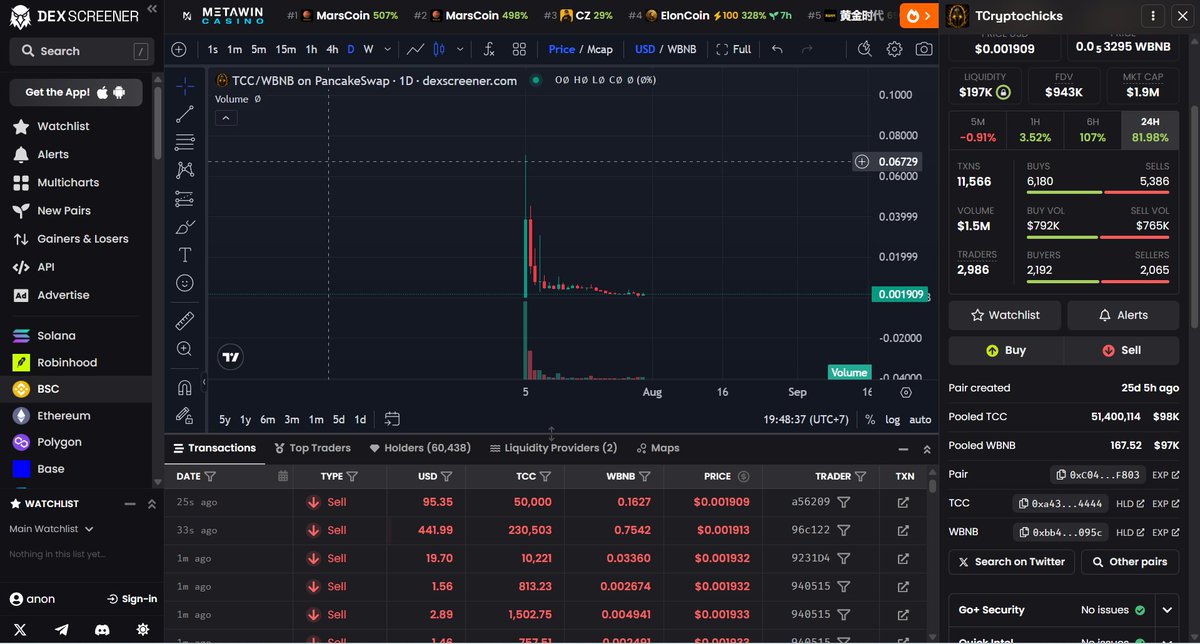This screenshot has width=1200, height=644.
Task: Select the 24H price change period
Action: coord(1150,129)
